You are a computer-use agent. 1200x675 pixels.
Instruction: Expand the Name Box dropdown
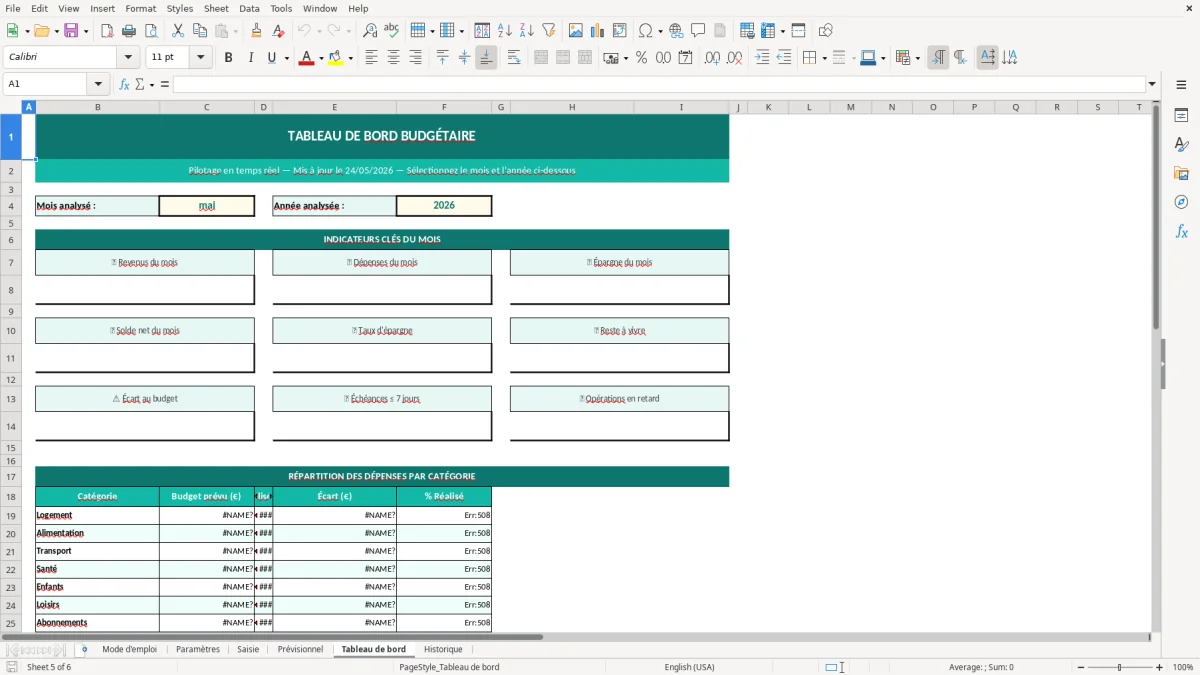point(98,84)
